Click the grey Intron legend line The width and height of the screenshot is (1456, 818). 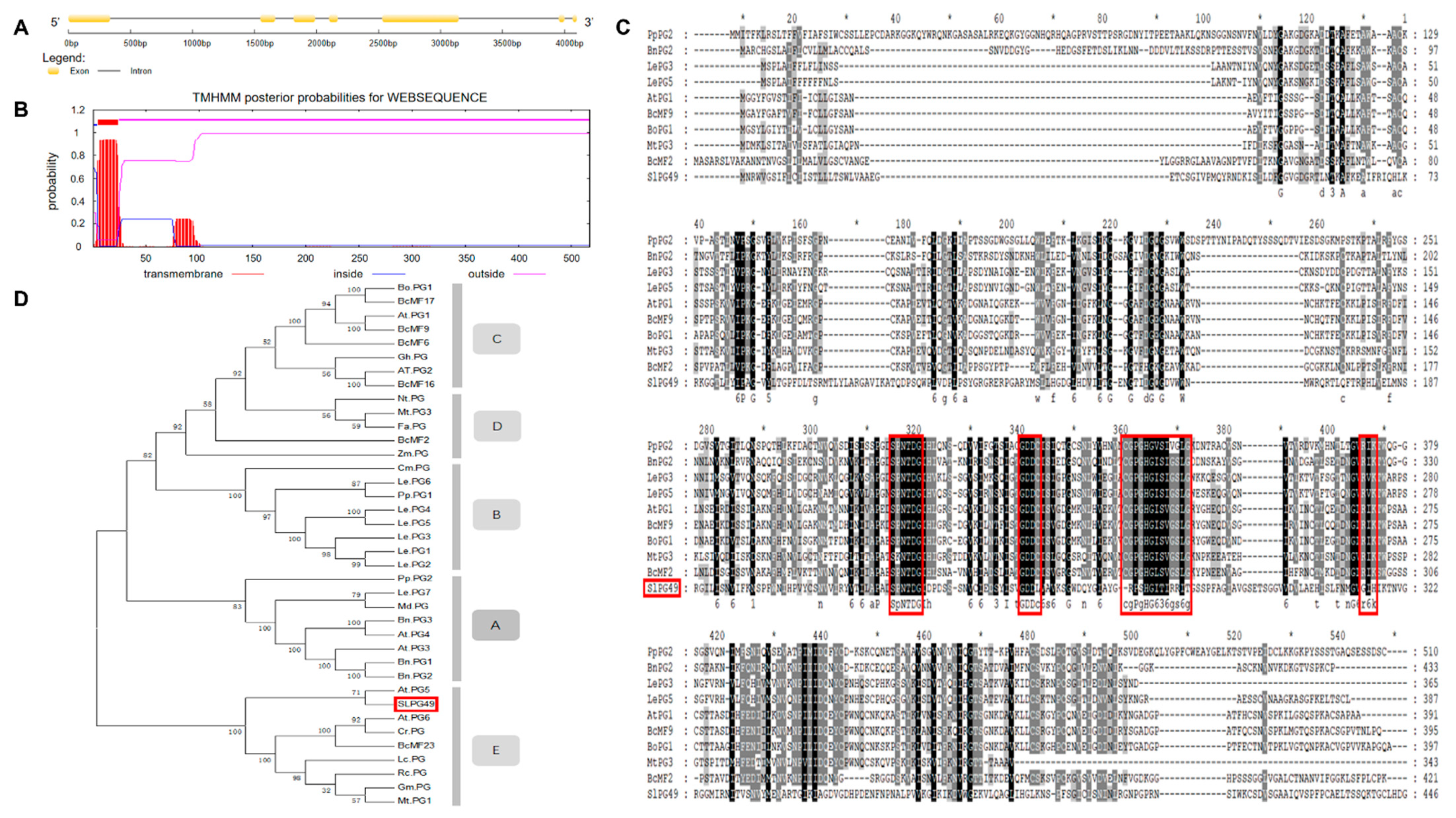tap(109, 71)
